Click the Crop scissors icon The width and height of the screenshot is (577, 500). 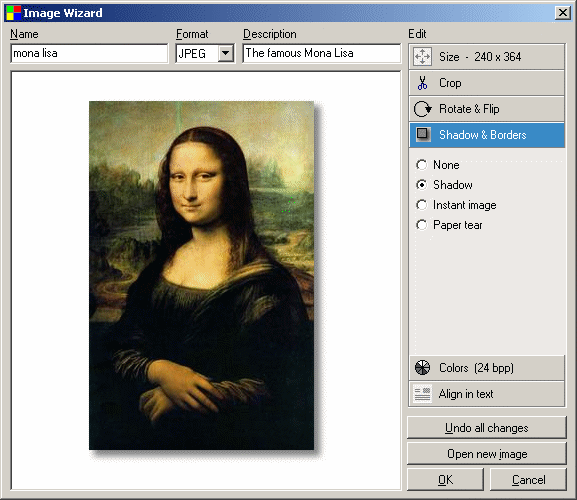coord(422,83)
